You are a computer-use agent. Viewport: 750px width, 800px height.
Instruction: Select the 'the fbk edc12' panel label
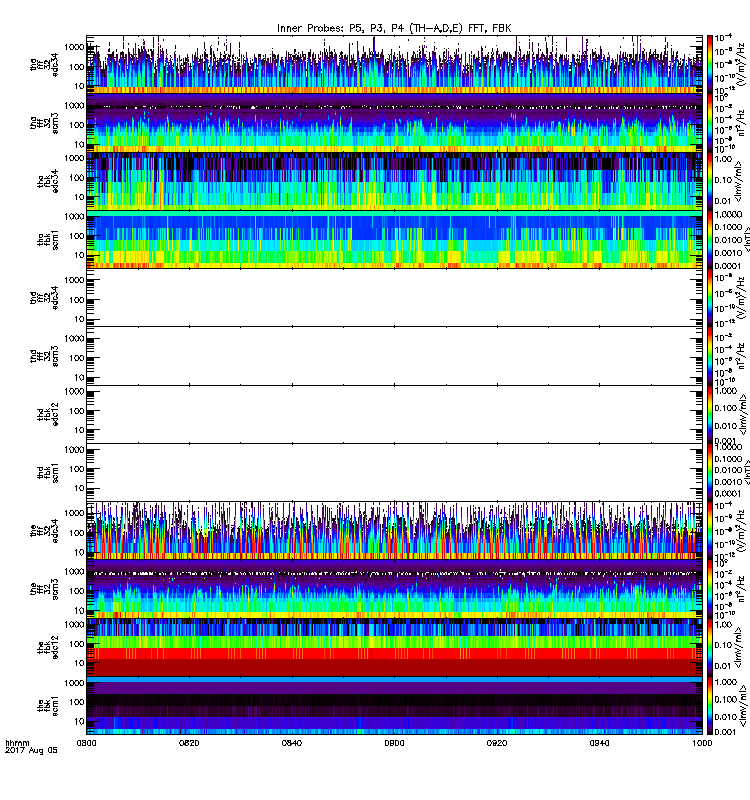tap(48, 647)
